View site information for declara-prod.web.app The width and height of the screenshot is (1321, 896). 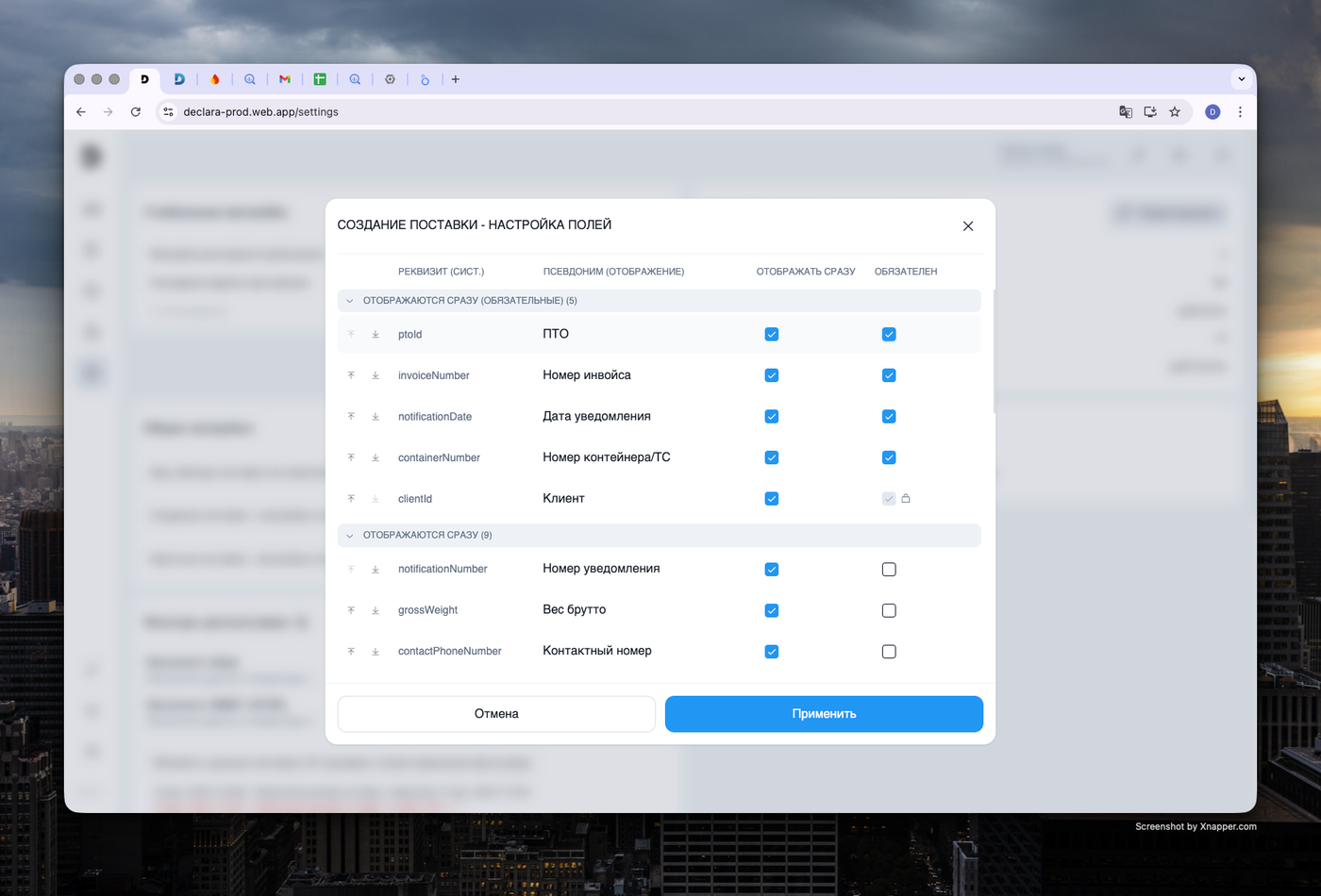click(168, 111)
